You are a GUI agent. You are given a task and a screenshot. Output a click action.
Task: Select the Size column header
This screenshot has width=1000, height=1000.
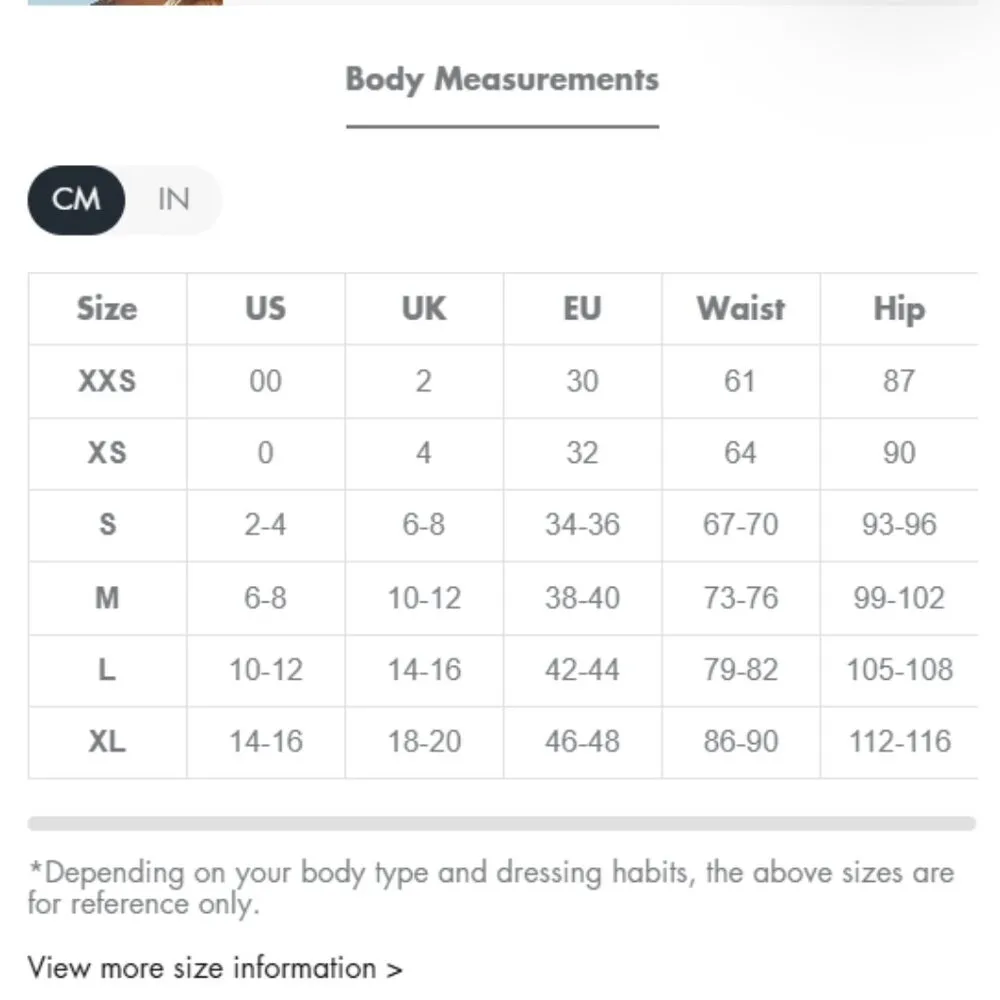pyautogui.click(x=106, y=309)
